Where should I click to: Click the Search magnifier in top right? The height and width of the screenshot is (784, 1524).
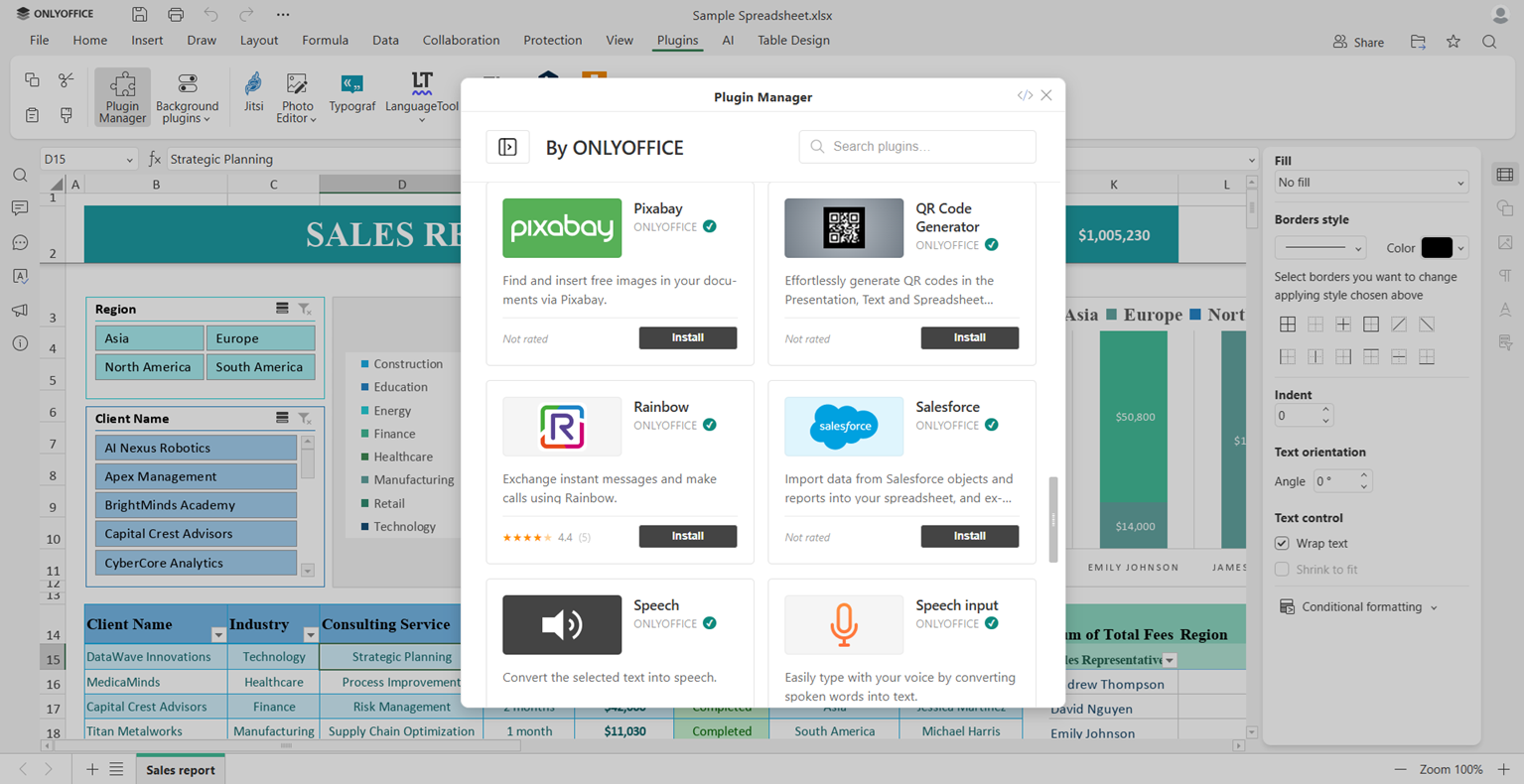point(1489,42)
